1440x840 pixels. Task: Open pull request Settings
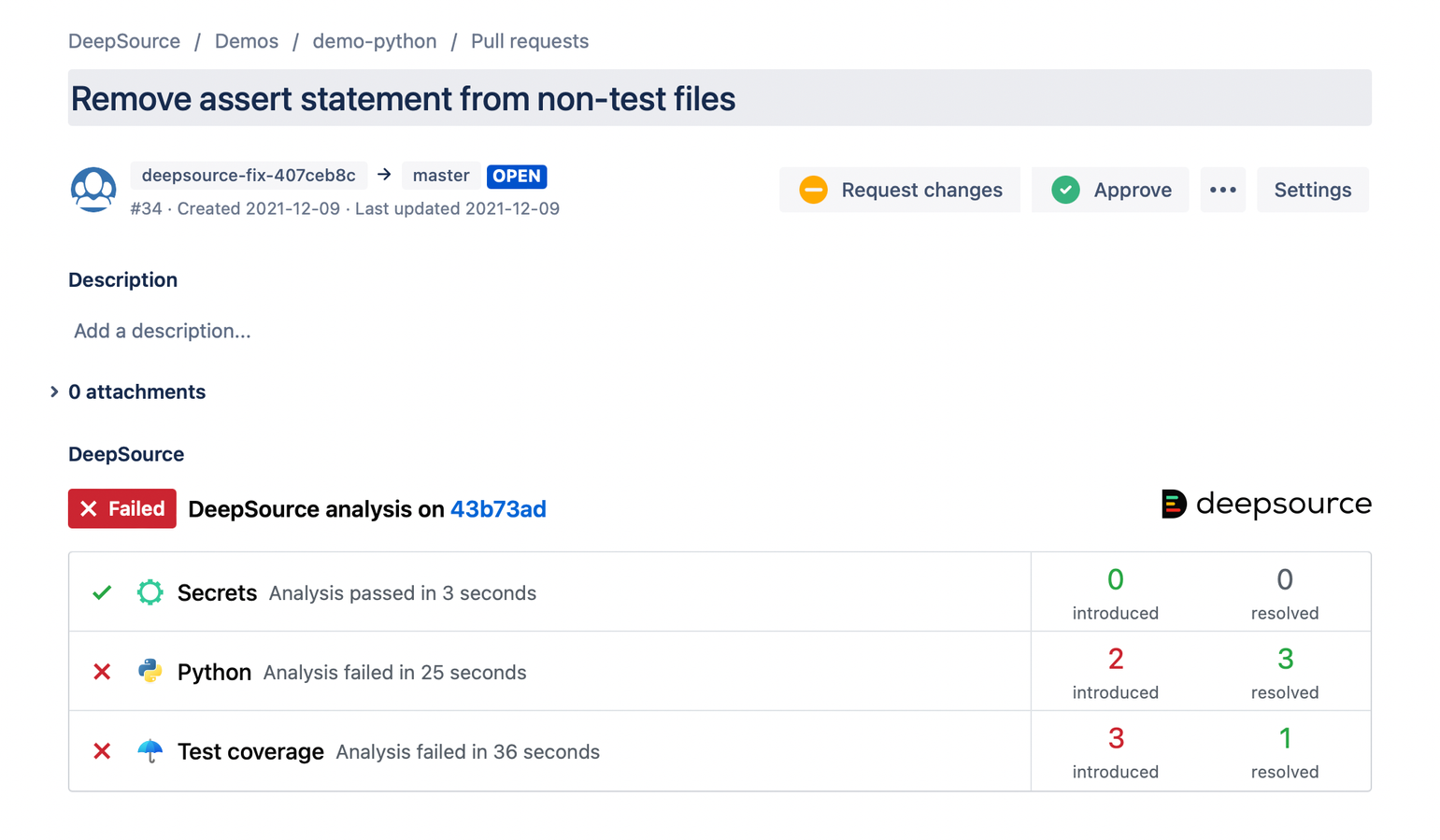1313,190
